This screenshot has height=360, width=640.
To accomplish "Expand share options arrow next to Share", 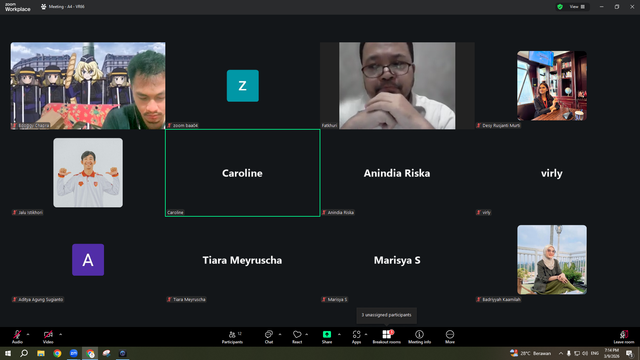I will [x=339, y=334].
